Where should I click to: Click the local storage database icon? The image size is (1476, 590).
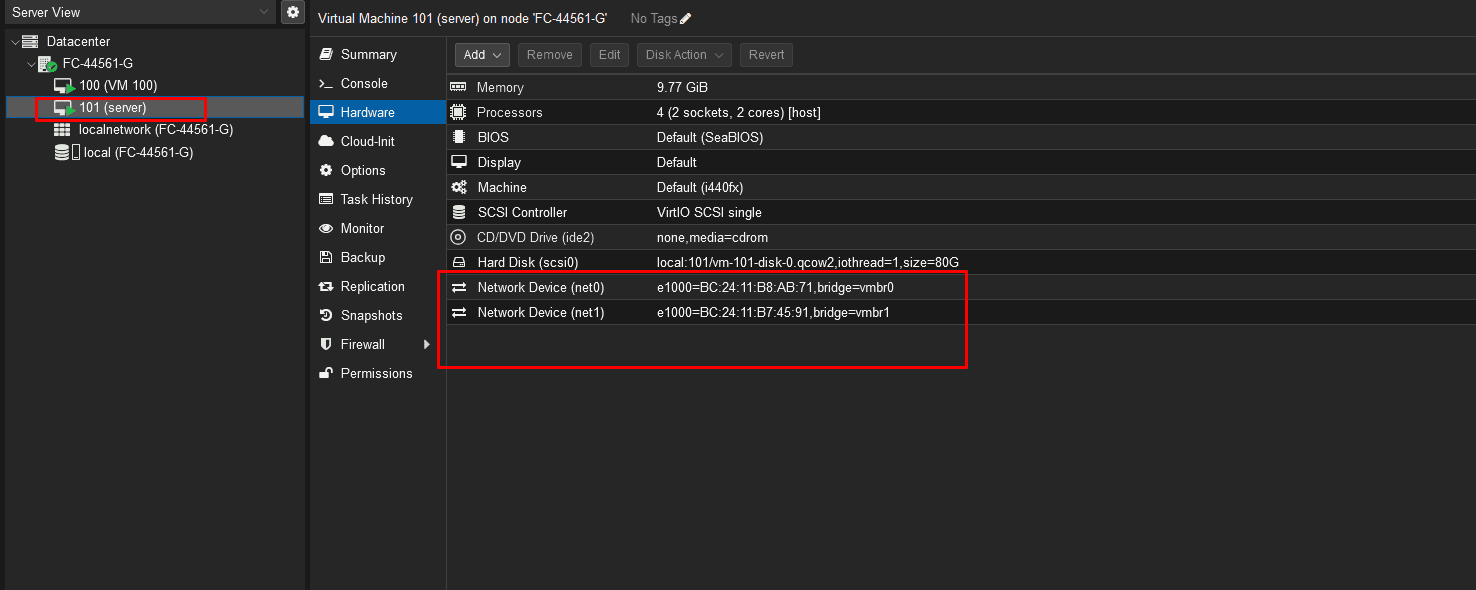tap(62, 153)
